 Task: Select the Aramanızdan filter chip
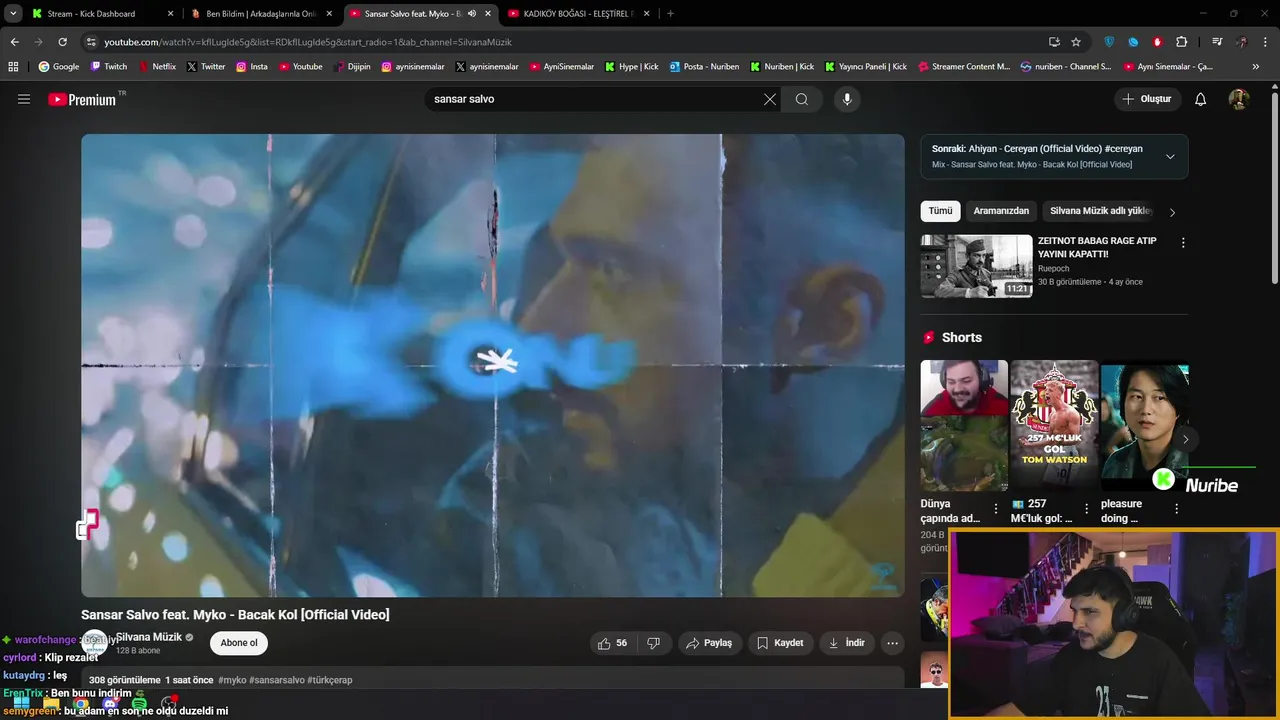[1001, 211]
